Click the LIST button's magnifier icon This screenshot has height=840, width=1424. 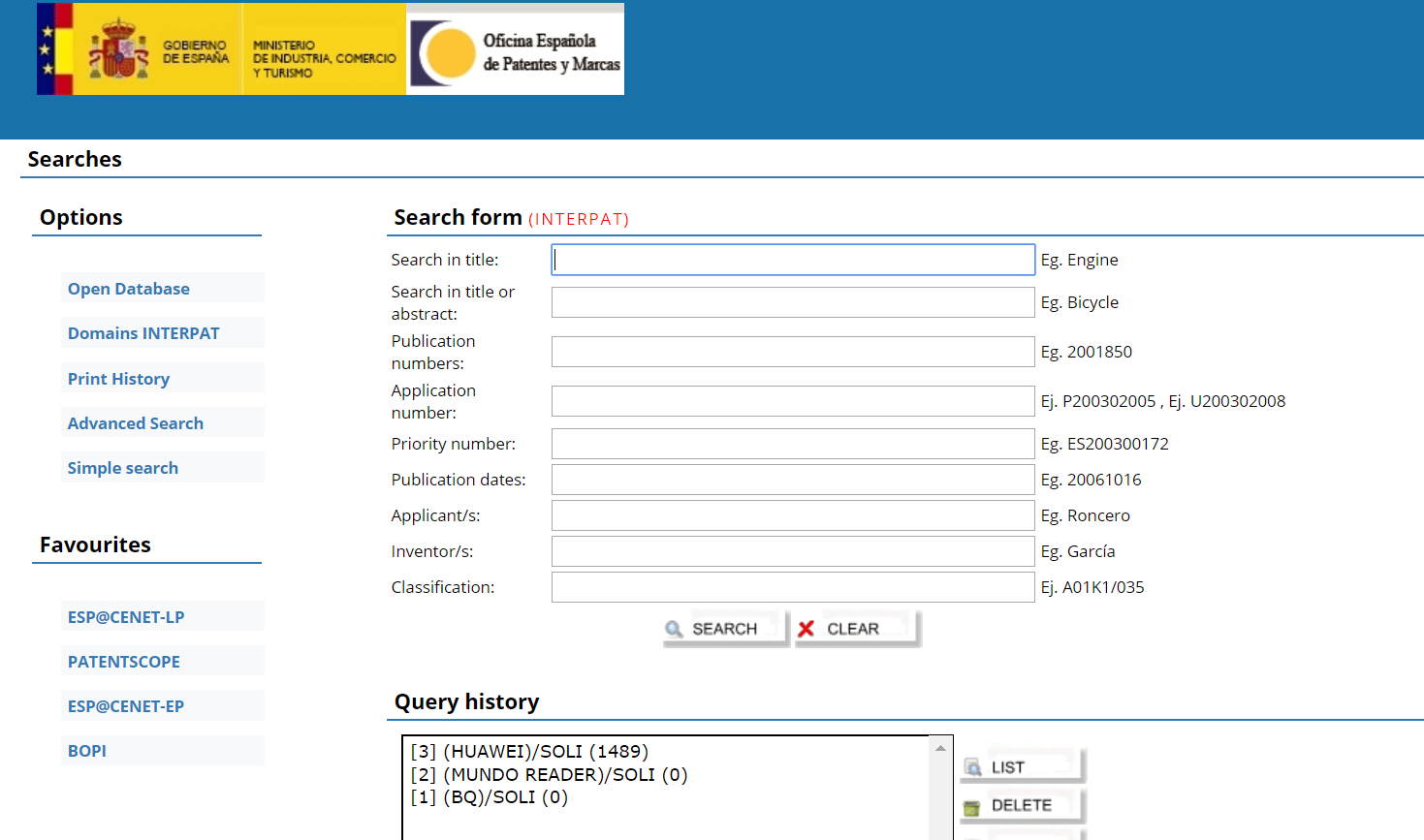973,767
